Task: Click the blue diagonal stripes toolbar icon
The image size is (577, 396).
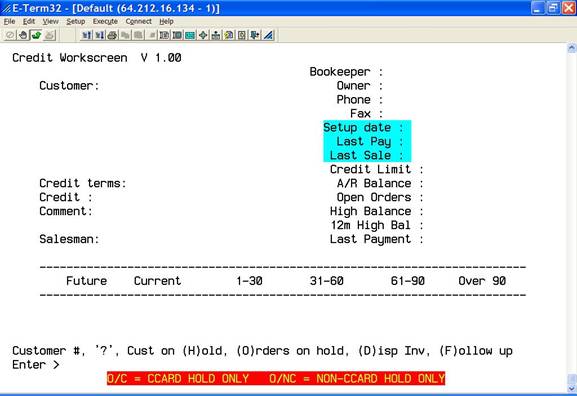Action: coord(268,35)
